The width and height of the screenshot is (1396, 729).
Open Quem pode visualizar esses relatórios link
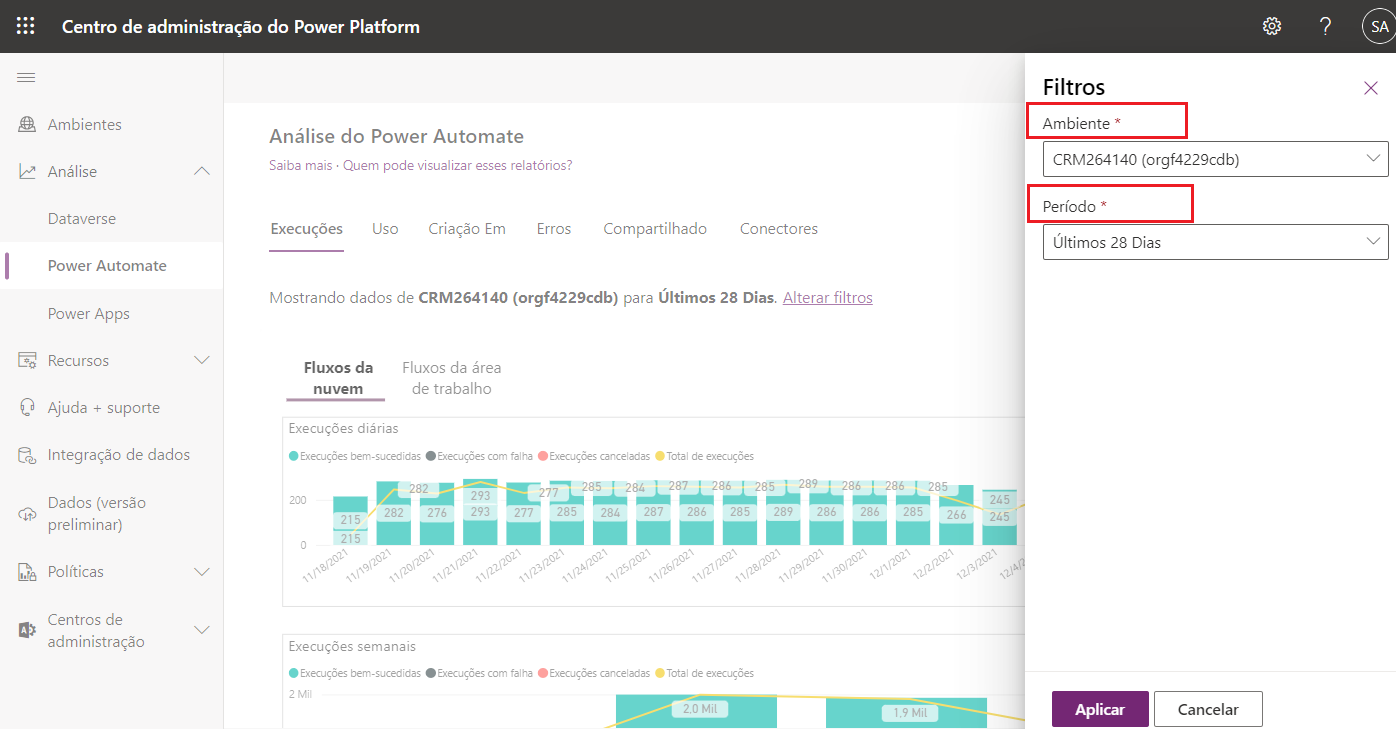(458, 165)
